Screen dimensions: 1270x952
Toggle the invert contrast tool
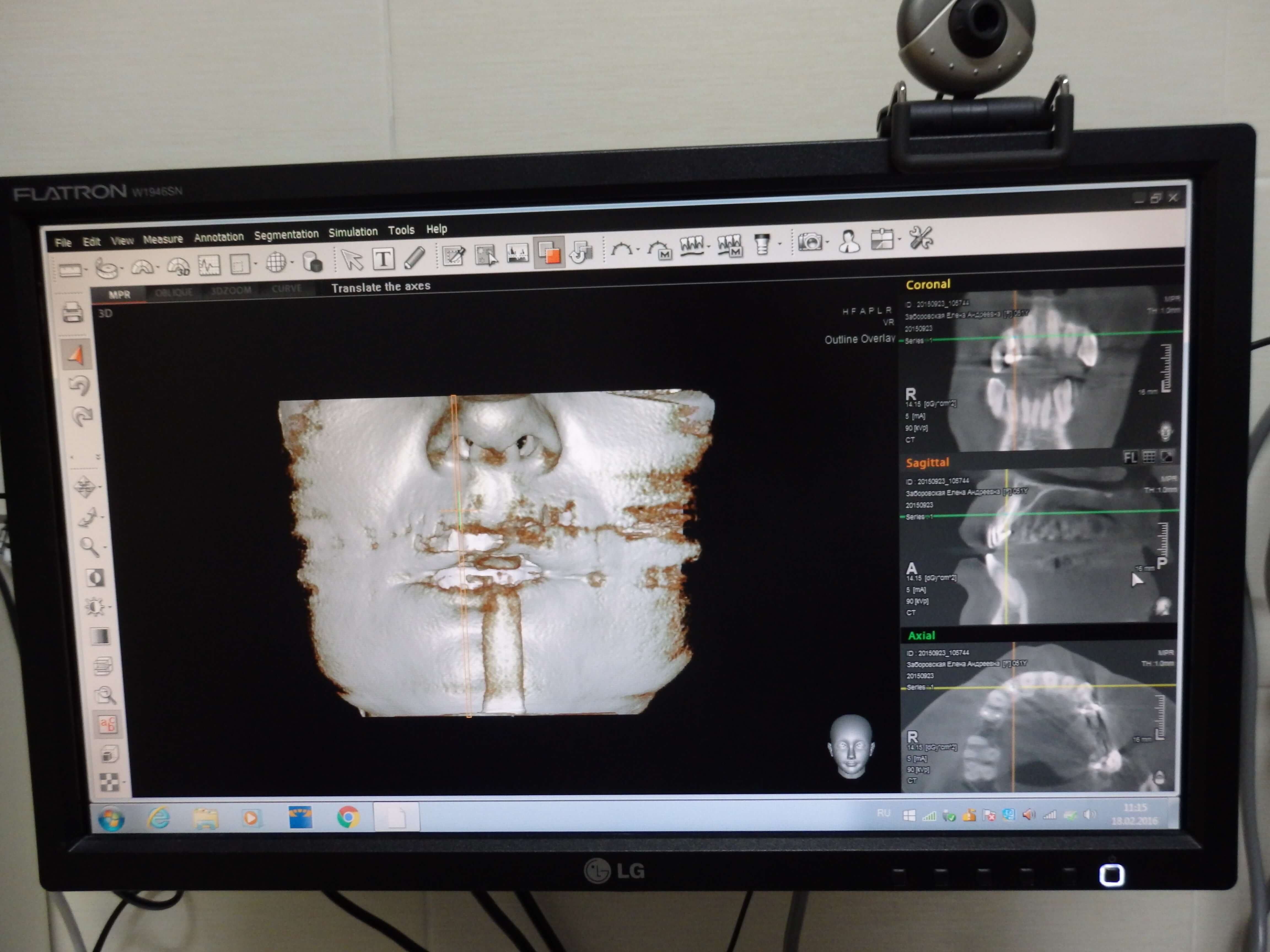click(x=95, y=577)
